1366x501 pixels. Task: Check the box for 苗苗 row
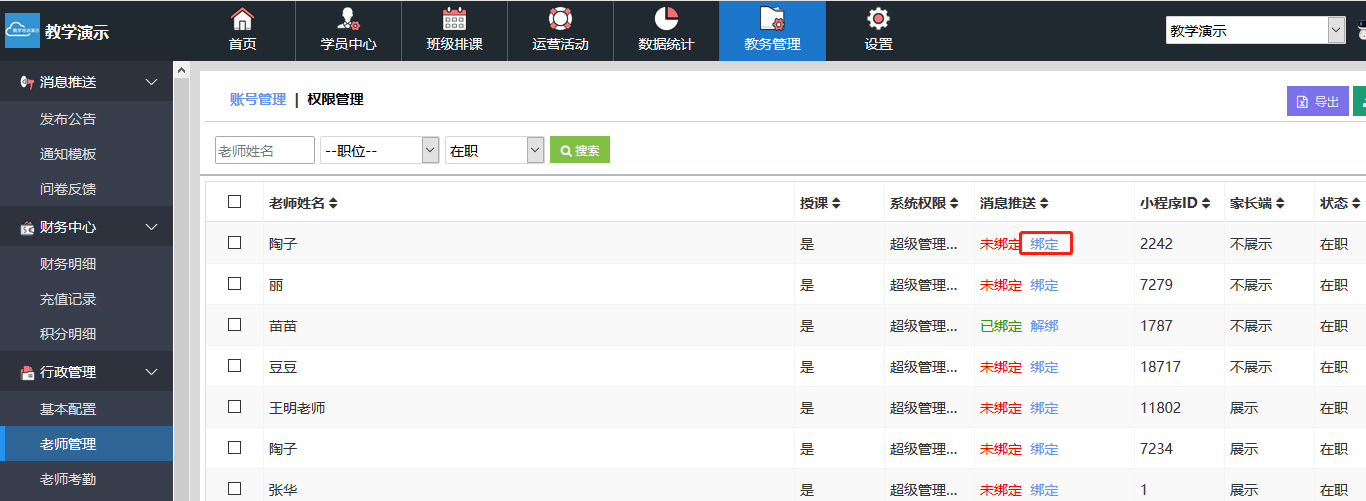235,325
